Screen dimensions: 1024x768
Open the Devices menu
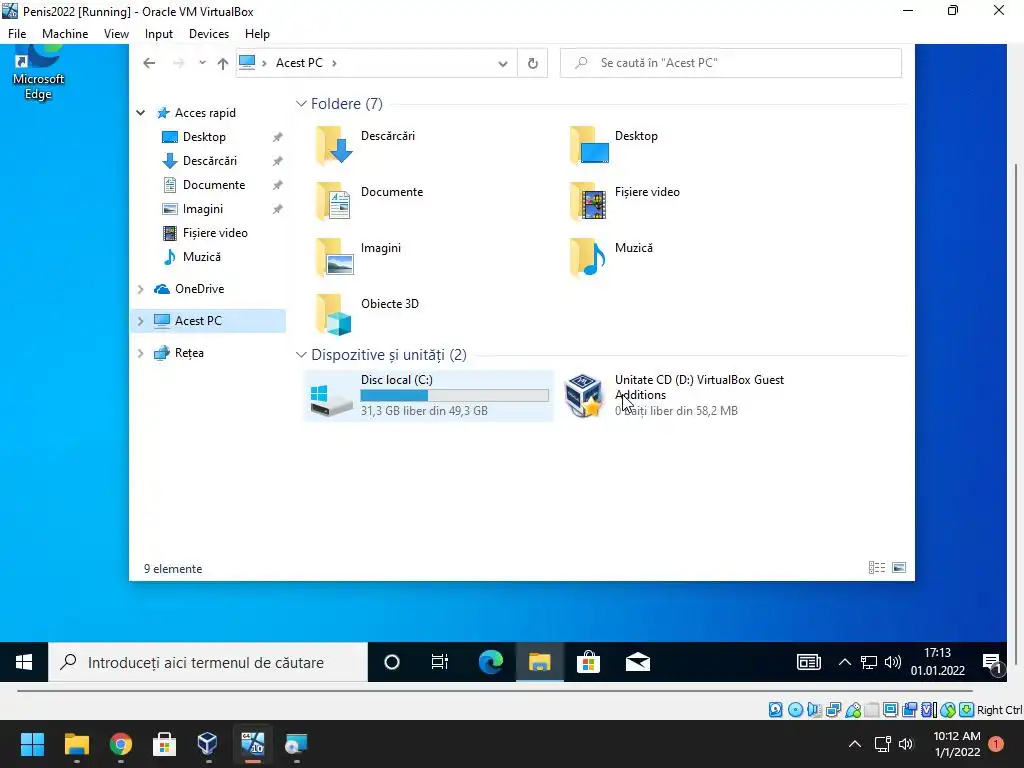209,34
